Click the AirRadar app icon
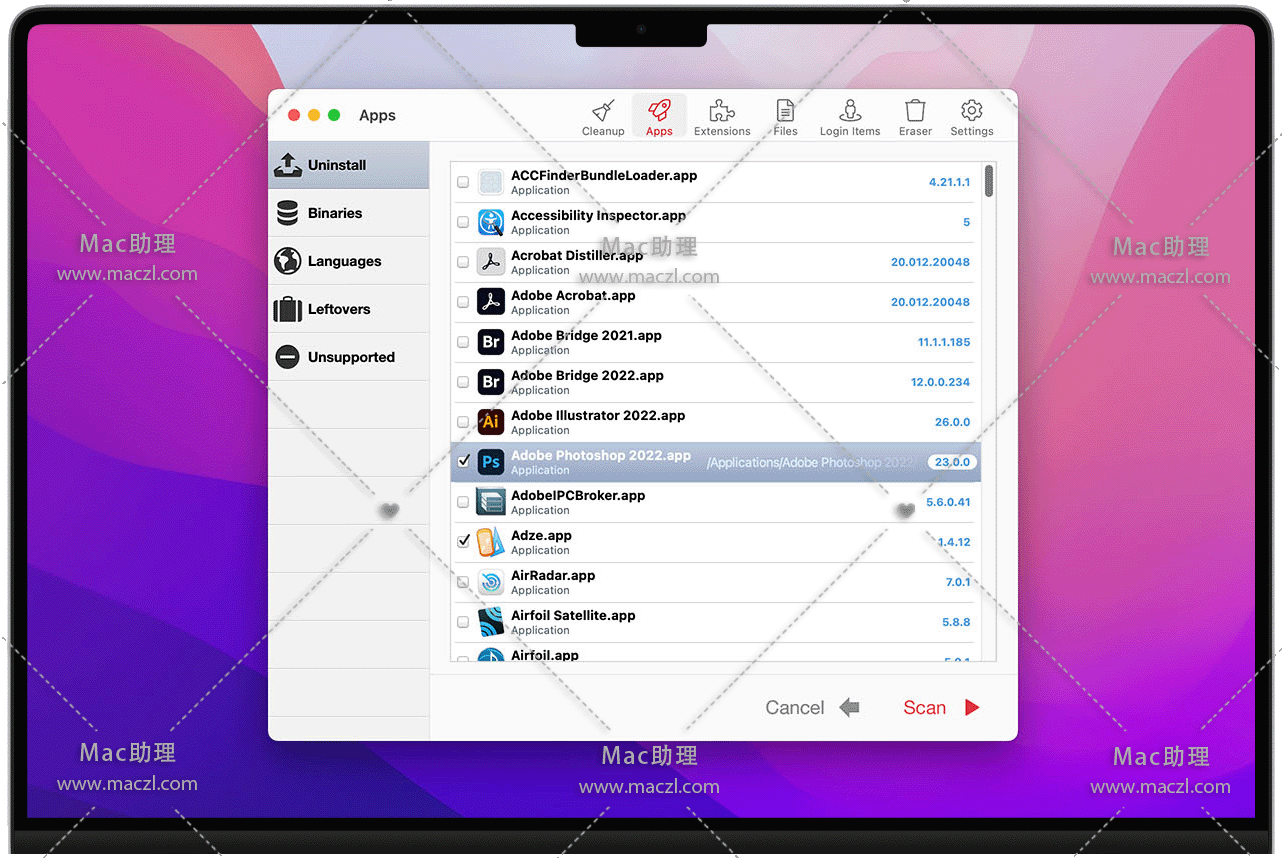The image size is (1282, 858). pos(490,582)
